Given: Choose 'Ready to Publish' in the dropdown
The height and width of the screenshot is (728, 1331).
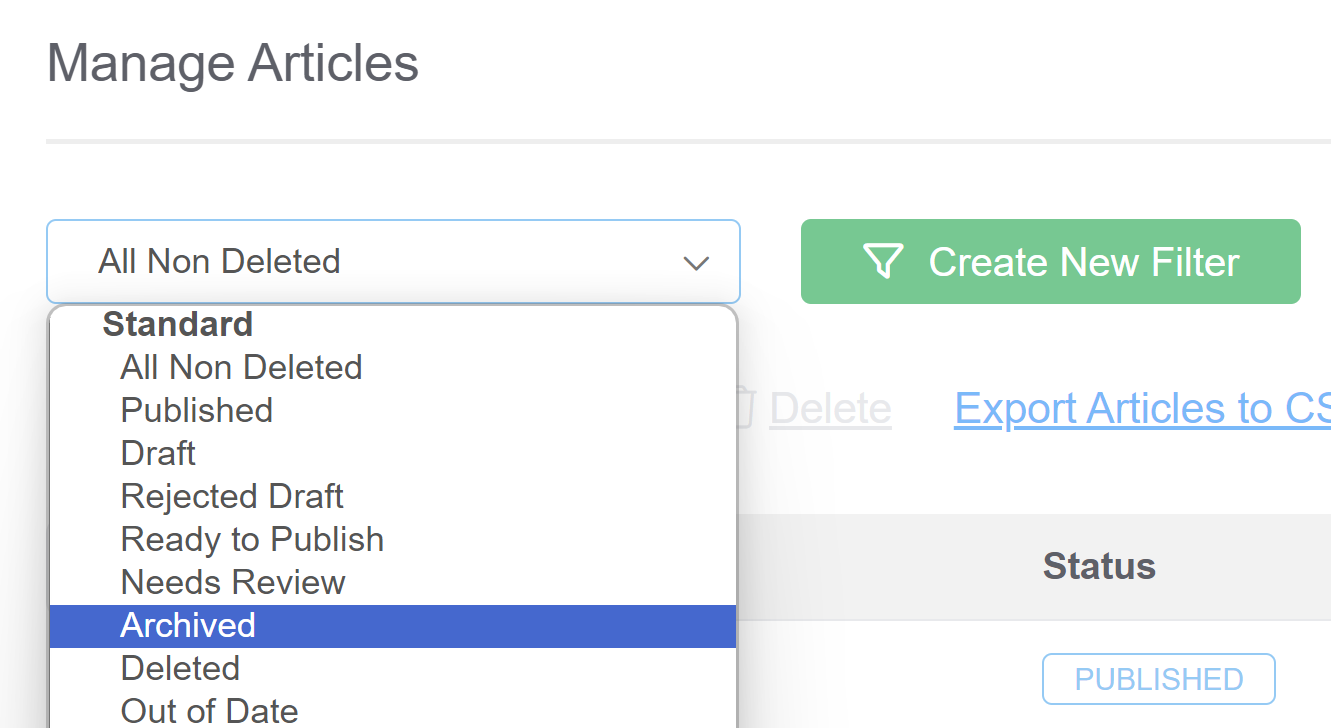Looking at the screenshot, I should coord(252,539).
